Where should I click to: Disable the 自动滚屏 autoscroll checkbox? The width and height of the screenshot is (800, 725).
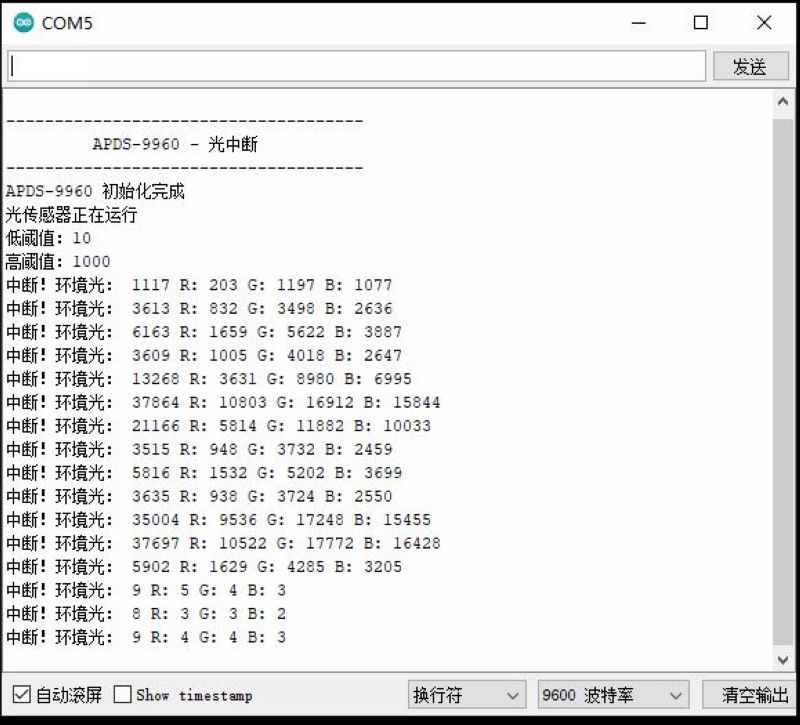[21, 694]
